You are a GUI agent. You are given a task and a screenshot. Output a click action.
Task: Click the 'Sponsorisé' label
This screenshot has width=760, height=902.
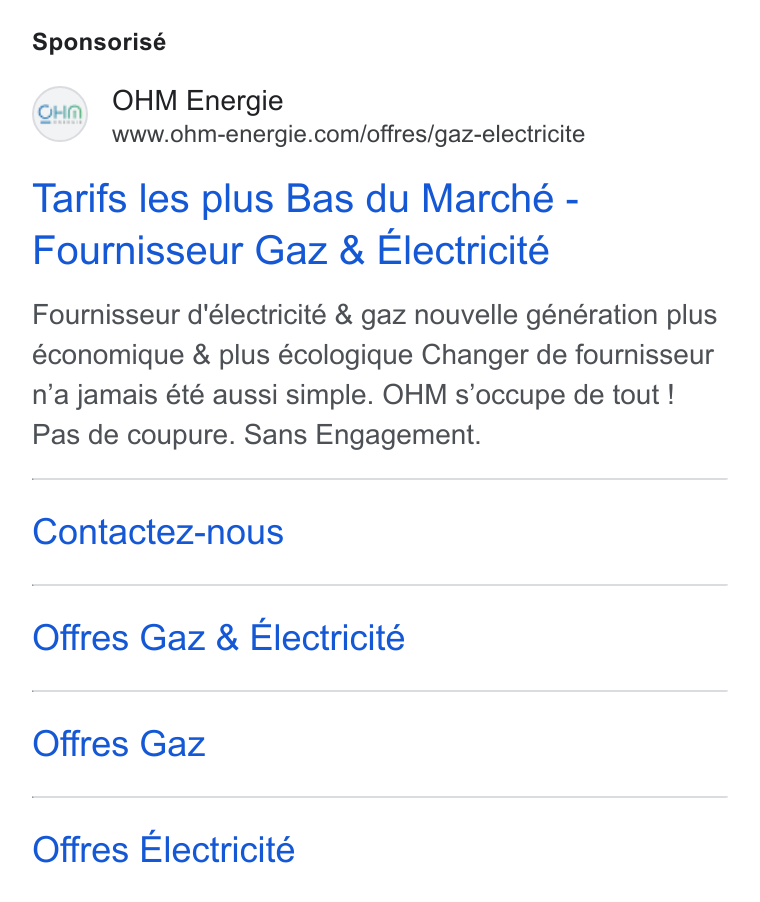pos(99,42)
